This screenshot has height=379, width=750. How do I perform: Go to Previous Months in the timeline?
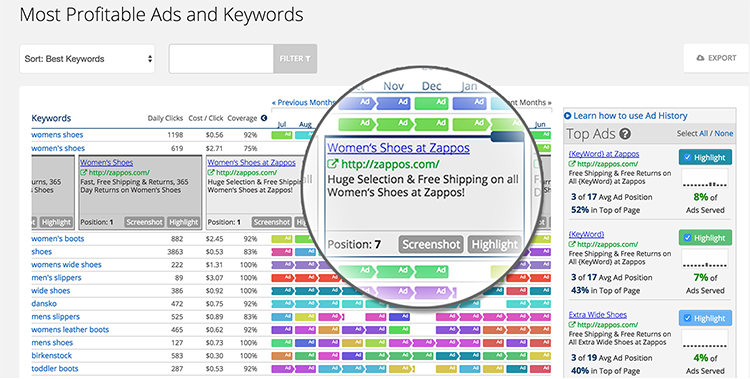click(x=303, y=102)
